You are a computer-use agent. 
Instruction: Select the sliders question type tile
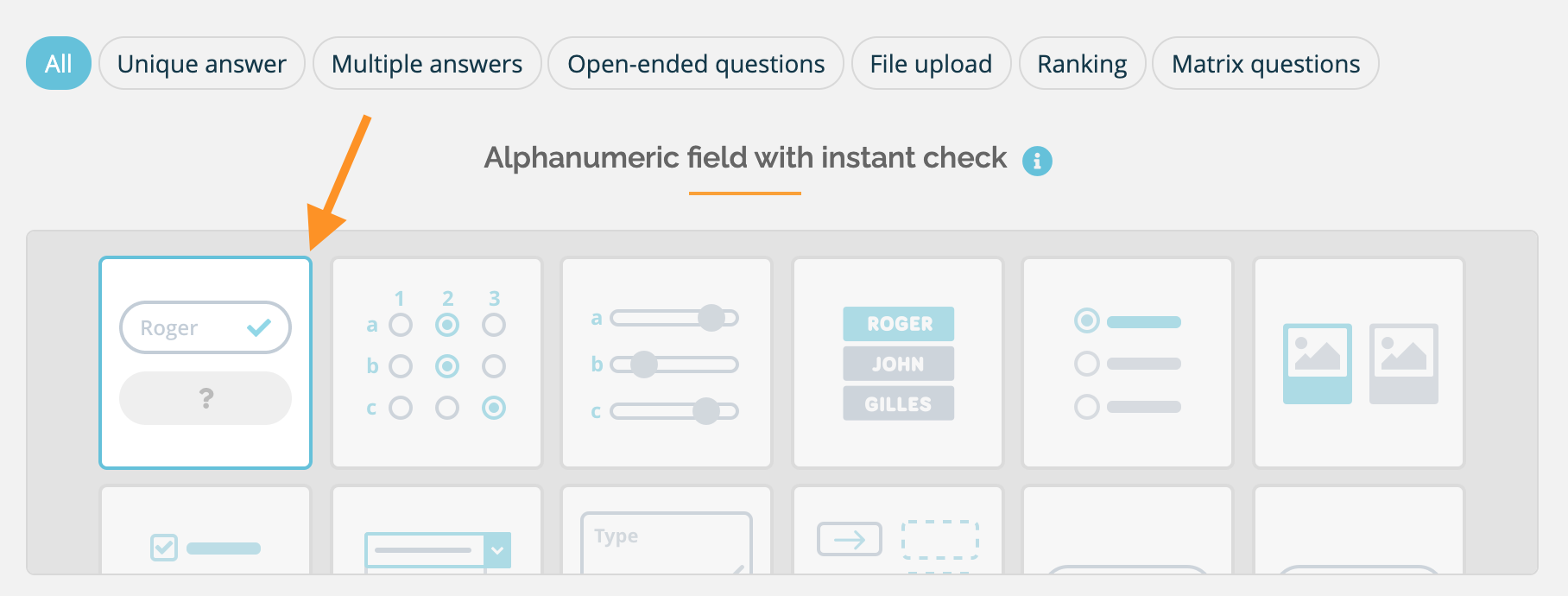tap(667, 363)
